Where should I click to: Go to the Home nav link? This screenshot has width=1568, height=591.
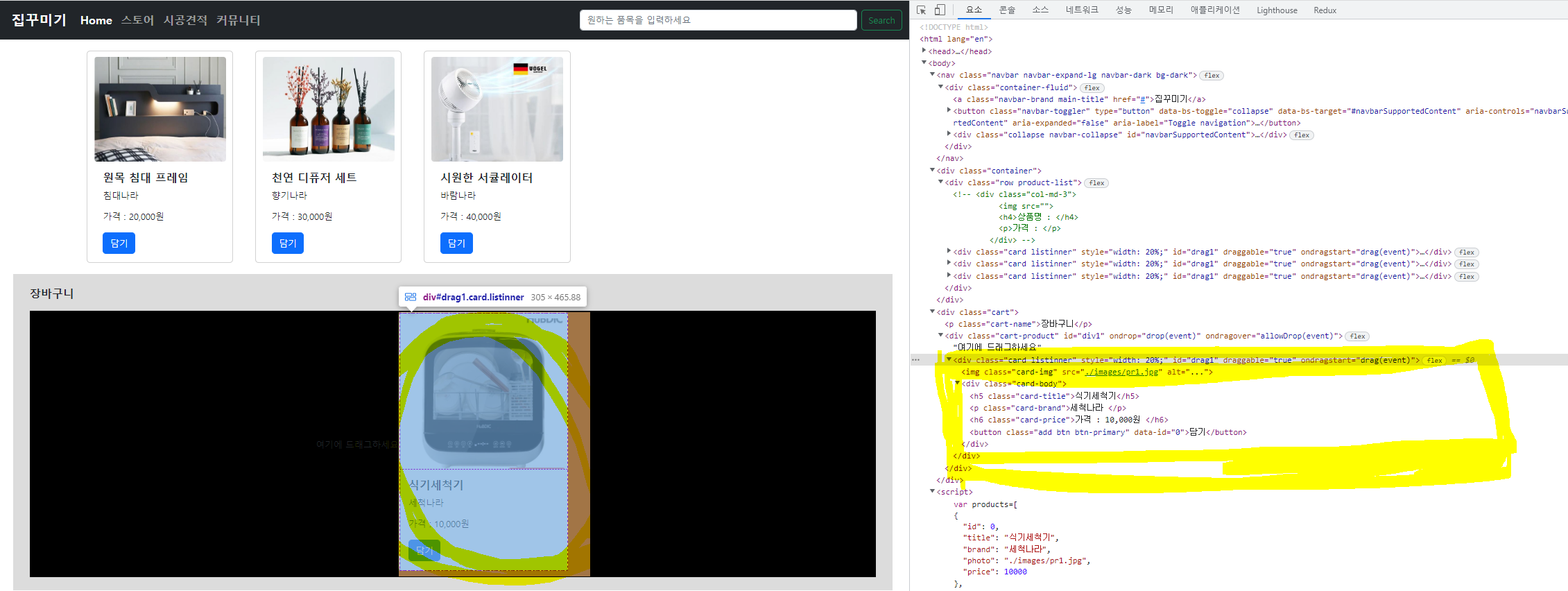click(x=96, y=20)
